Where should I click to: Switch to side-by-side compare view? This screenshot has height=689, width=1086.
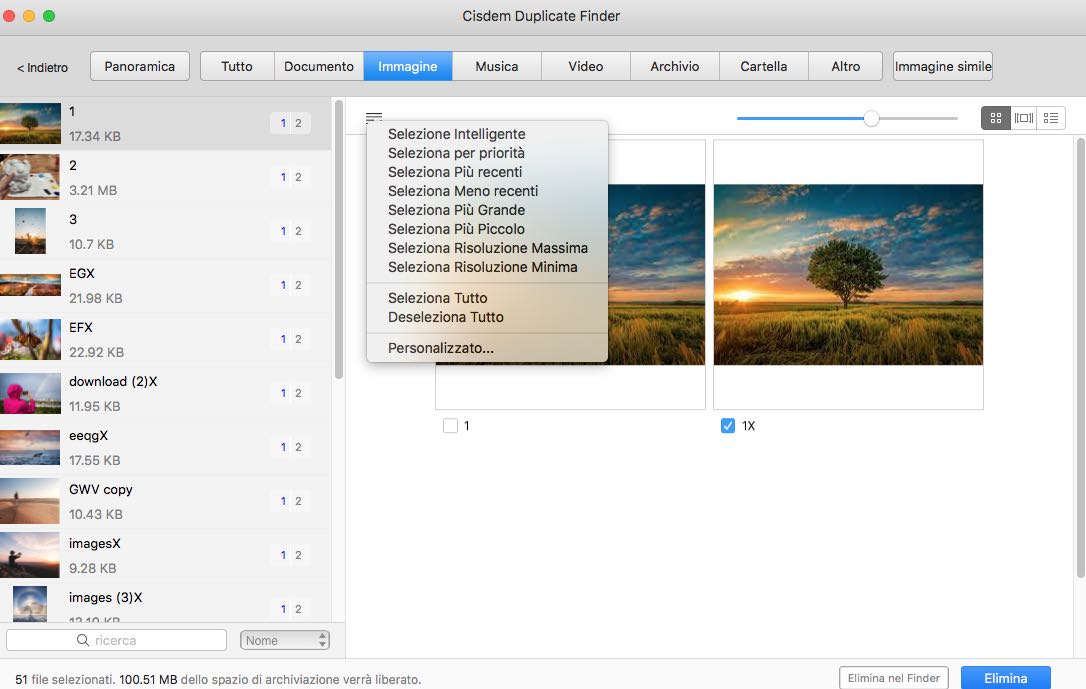tap(1023, 118)
